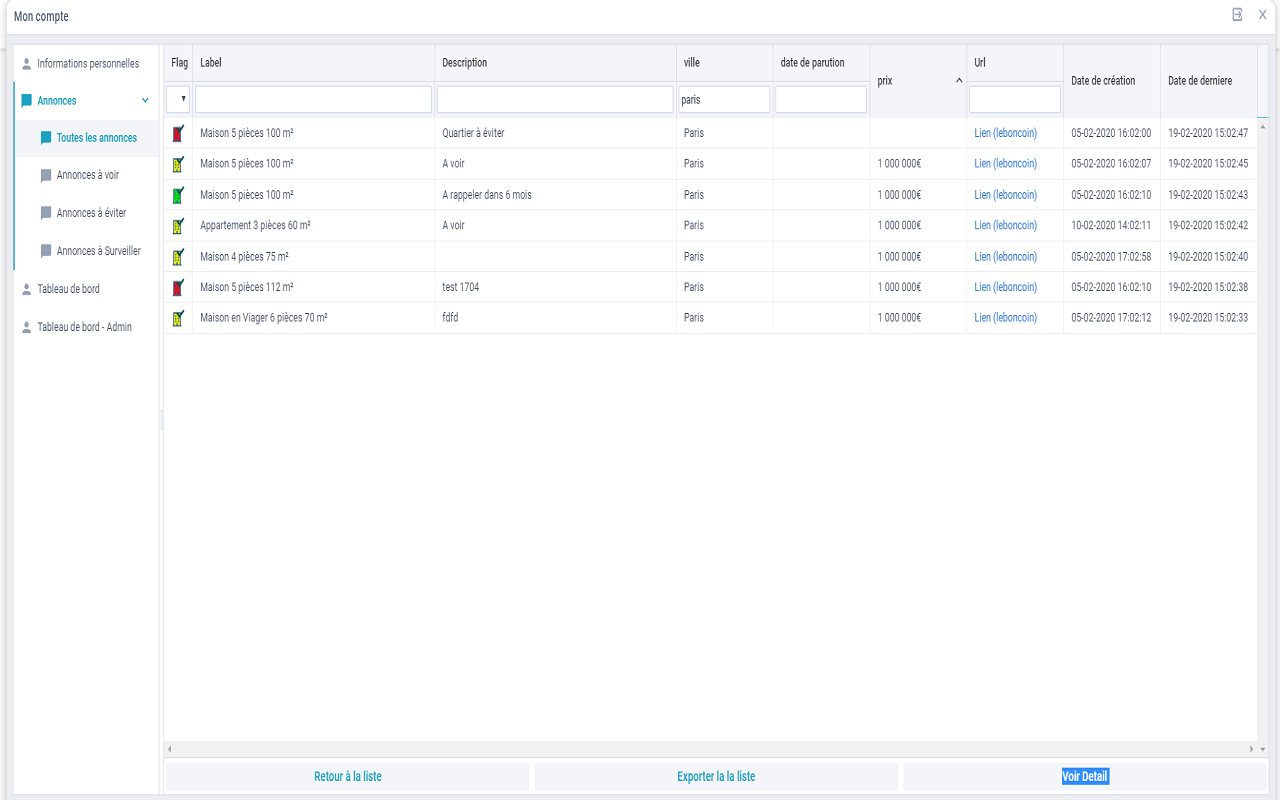Click the red flag icon for 'Quartier à éviter' row
Screen dimensions: 1280x800
coord(178,133)
